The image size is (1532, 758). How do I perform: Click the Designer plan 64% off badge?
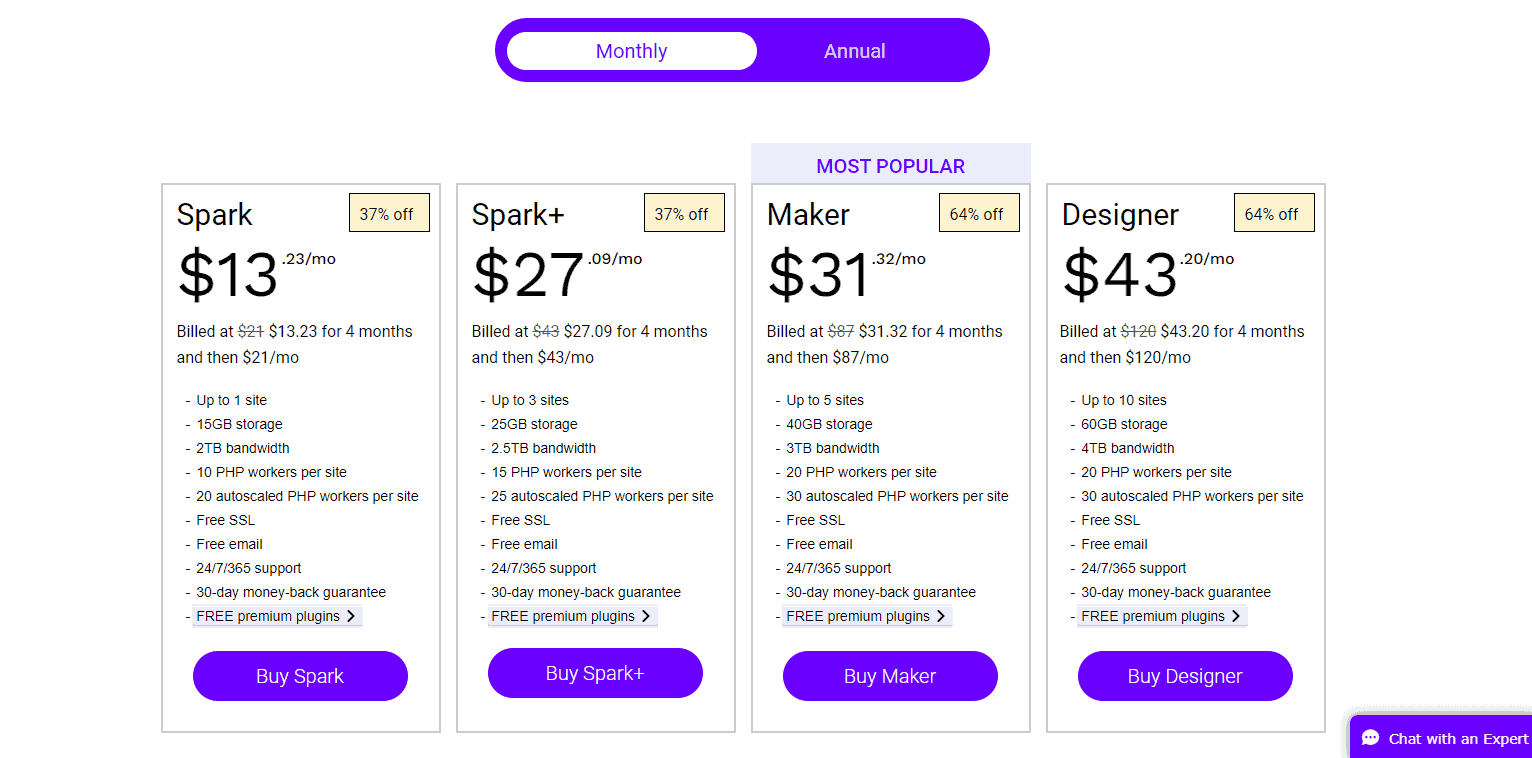(1273, 213)
